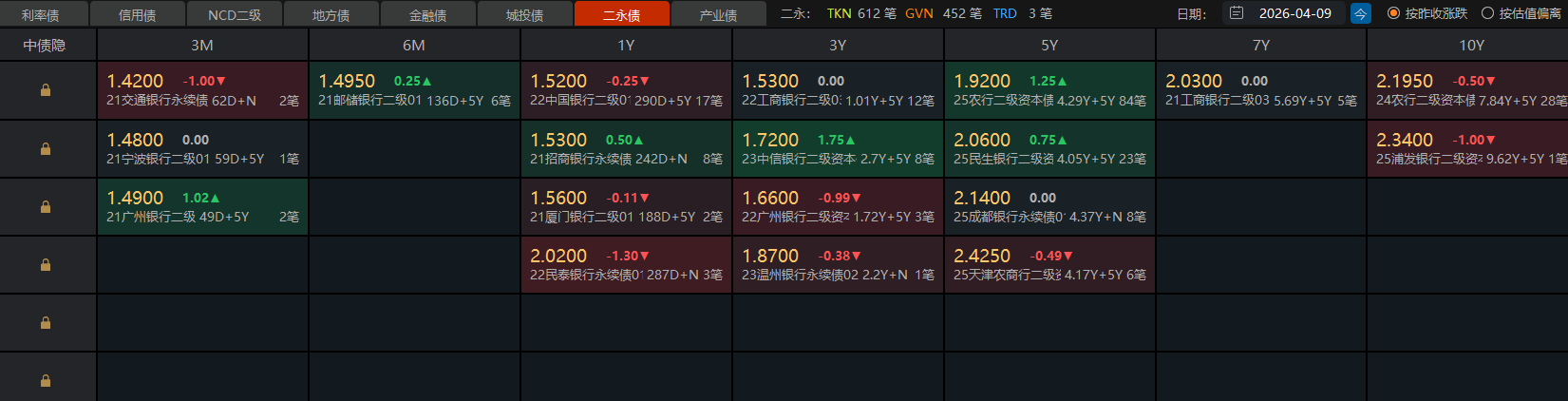Click the 6M tenor column header
1568x401 pixels.
pos(414,45)
